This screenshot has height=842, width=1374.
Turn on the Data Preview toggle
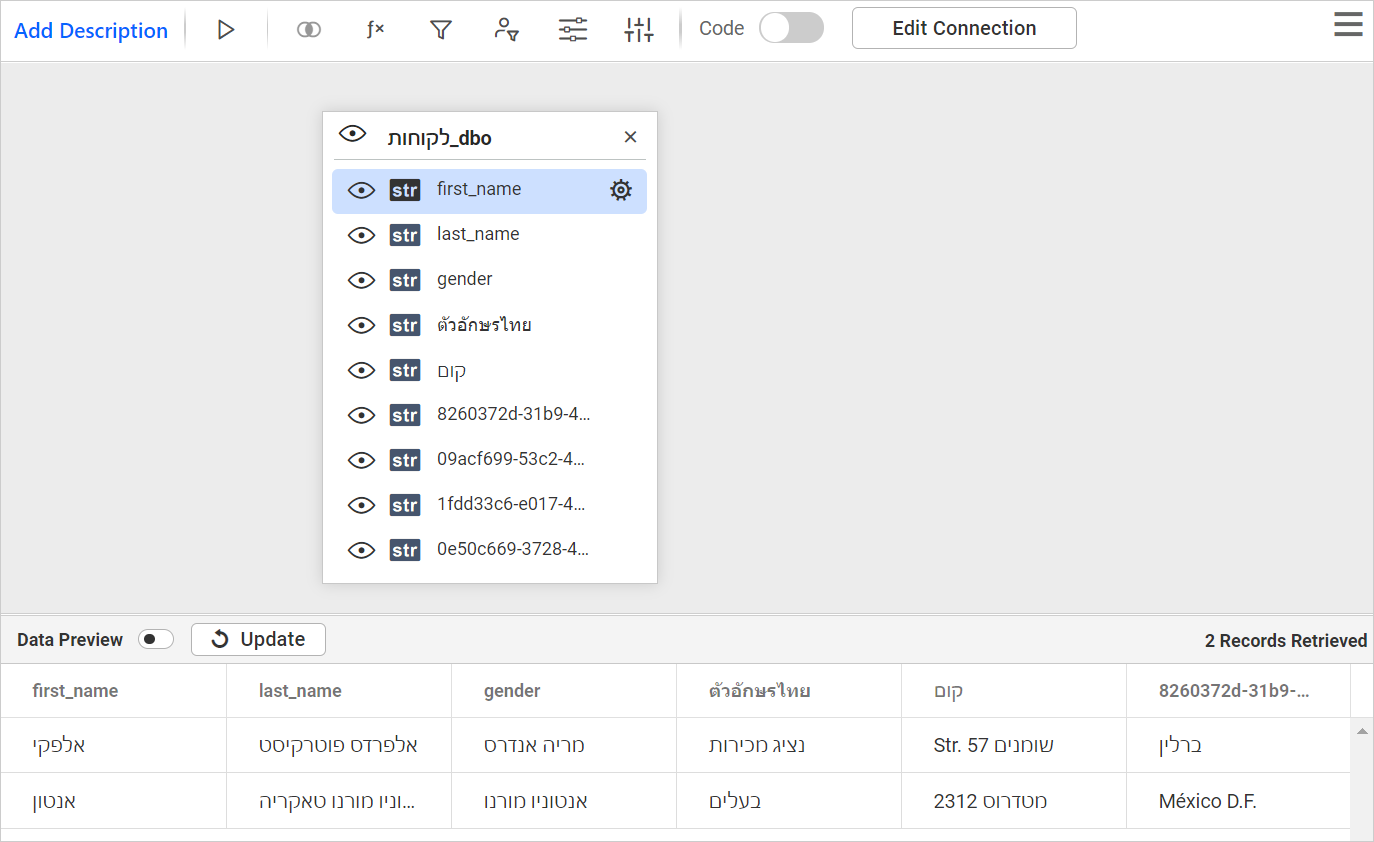point(155,638)
